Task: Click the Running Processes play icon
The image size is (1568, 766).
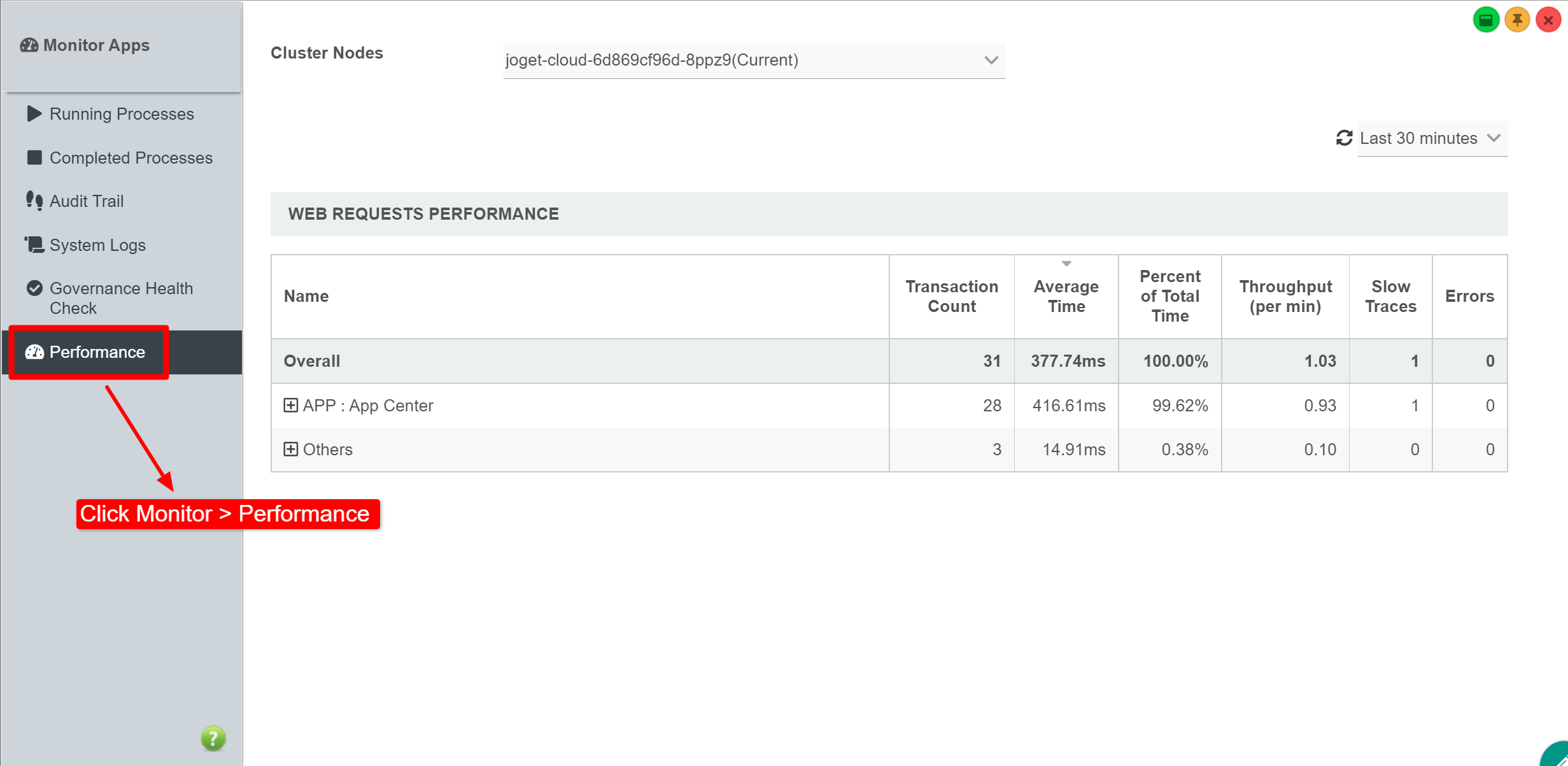Action: tap(34, 114)
